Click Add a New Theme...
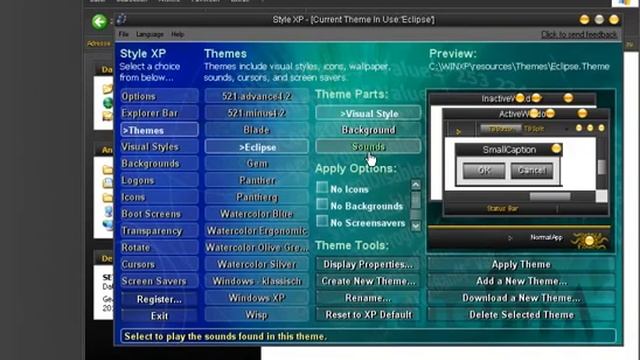This screenshot has width=640, height=360. coord(521,281)
